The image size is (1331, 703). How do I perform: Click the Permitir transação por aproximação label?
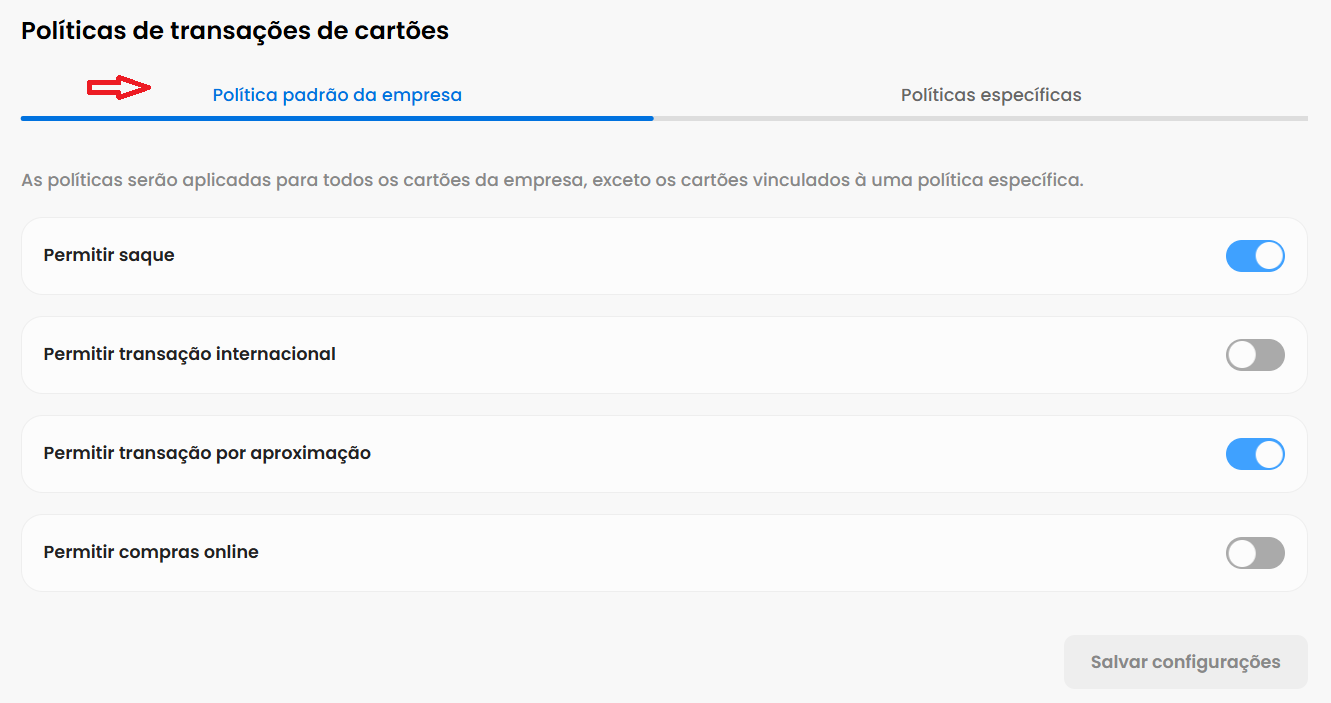point(207,453)
